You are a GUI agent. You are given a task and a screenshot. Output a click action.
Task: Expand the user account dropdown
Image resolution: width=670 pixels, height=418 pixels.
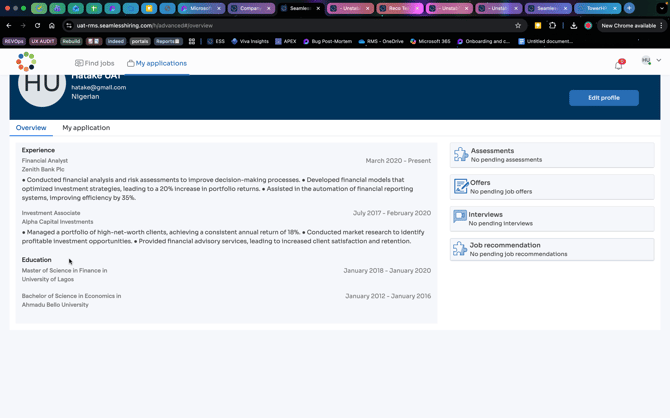point(651,61)
